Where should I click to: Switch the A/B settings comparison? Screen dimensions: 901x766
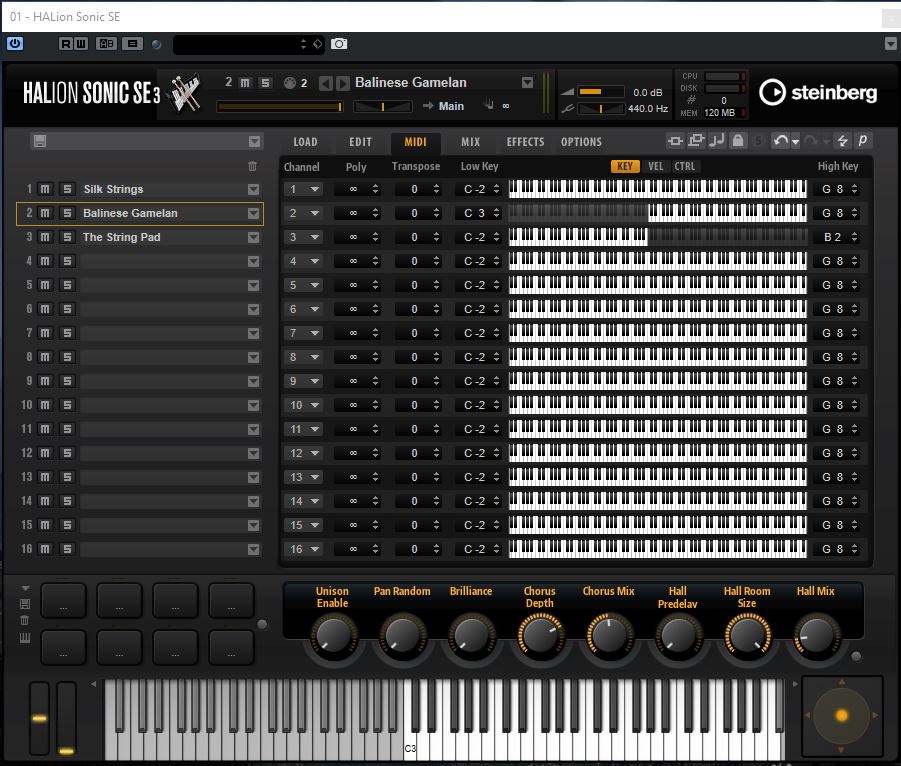click(106, 44)
